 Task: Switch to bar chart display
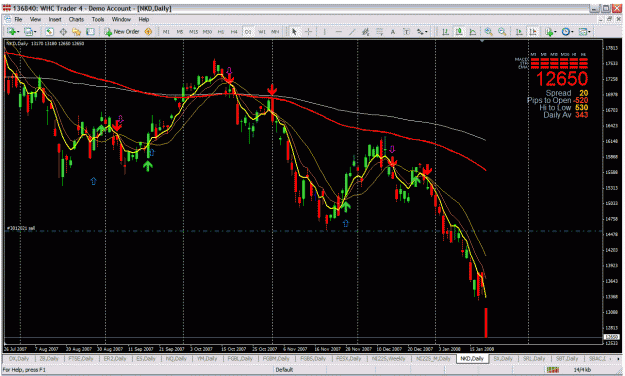click(x=445, y=31)
